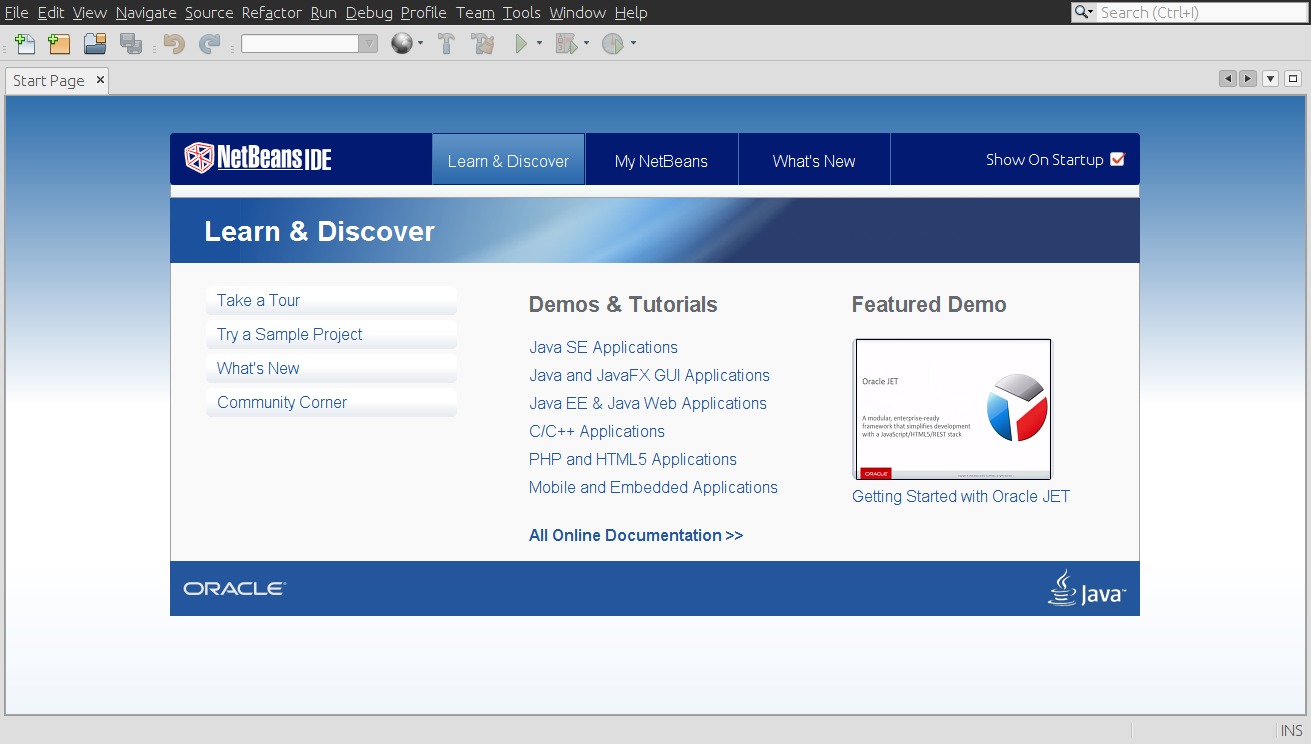
Task: Click the green Run Project play icon
Action: point(520,44)
